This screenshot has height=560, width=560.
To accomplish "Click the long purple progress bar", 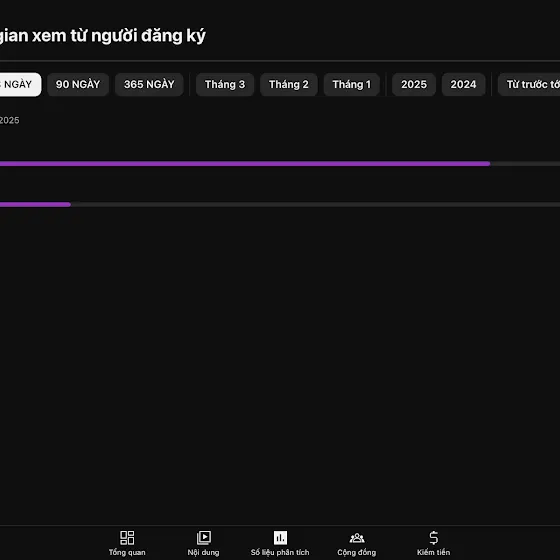I will tap(245, 164).
